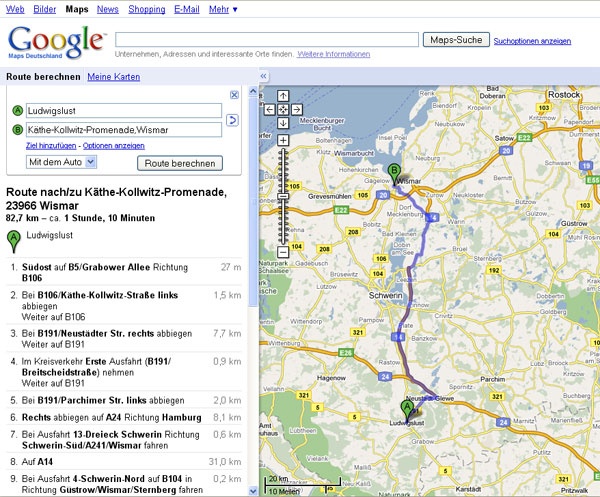Open Shopping in top navigation
Image resolution: width=600 pixels, height=497 pixels.
click(x=147, y=9)
